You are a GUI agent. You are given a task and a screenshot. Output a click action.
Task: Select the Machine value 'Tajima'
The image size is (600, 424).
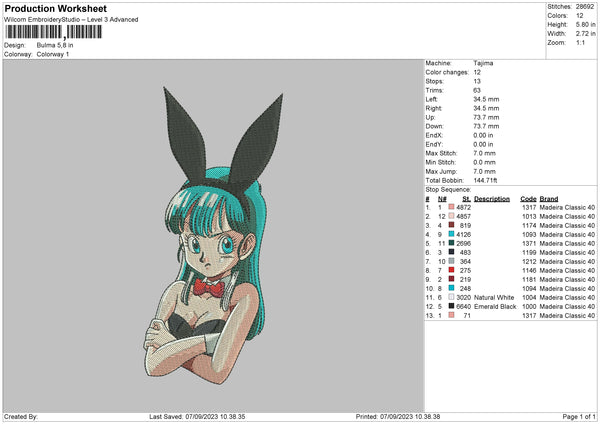pos(483,63)
